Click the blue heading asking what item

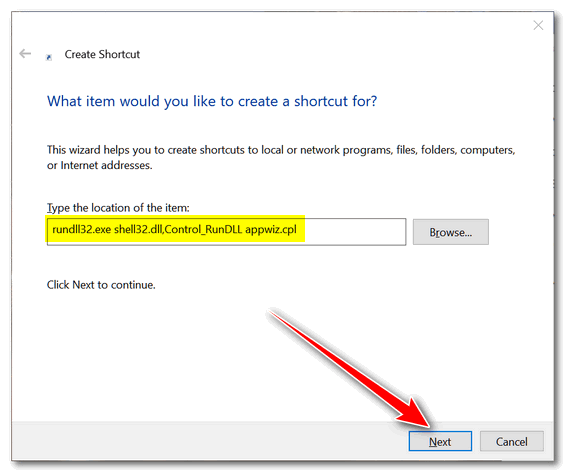click(x=212, y=101)
